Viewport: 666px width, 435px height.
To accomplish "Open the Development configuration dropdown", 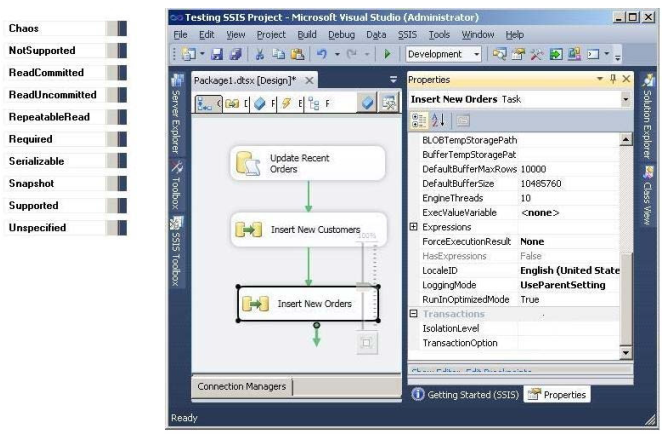I will pos(476,54).
